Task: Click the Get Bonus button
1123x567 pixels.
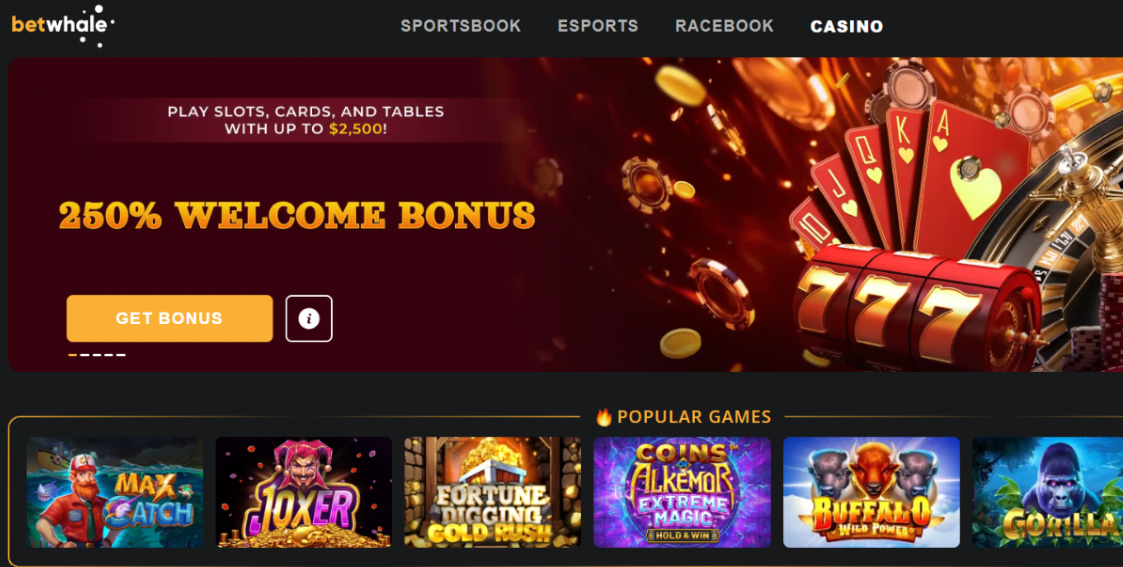Action: pyautogui.click(x=170, y=319)
